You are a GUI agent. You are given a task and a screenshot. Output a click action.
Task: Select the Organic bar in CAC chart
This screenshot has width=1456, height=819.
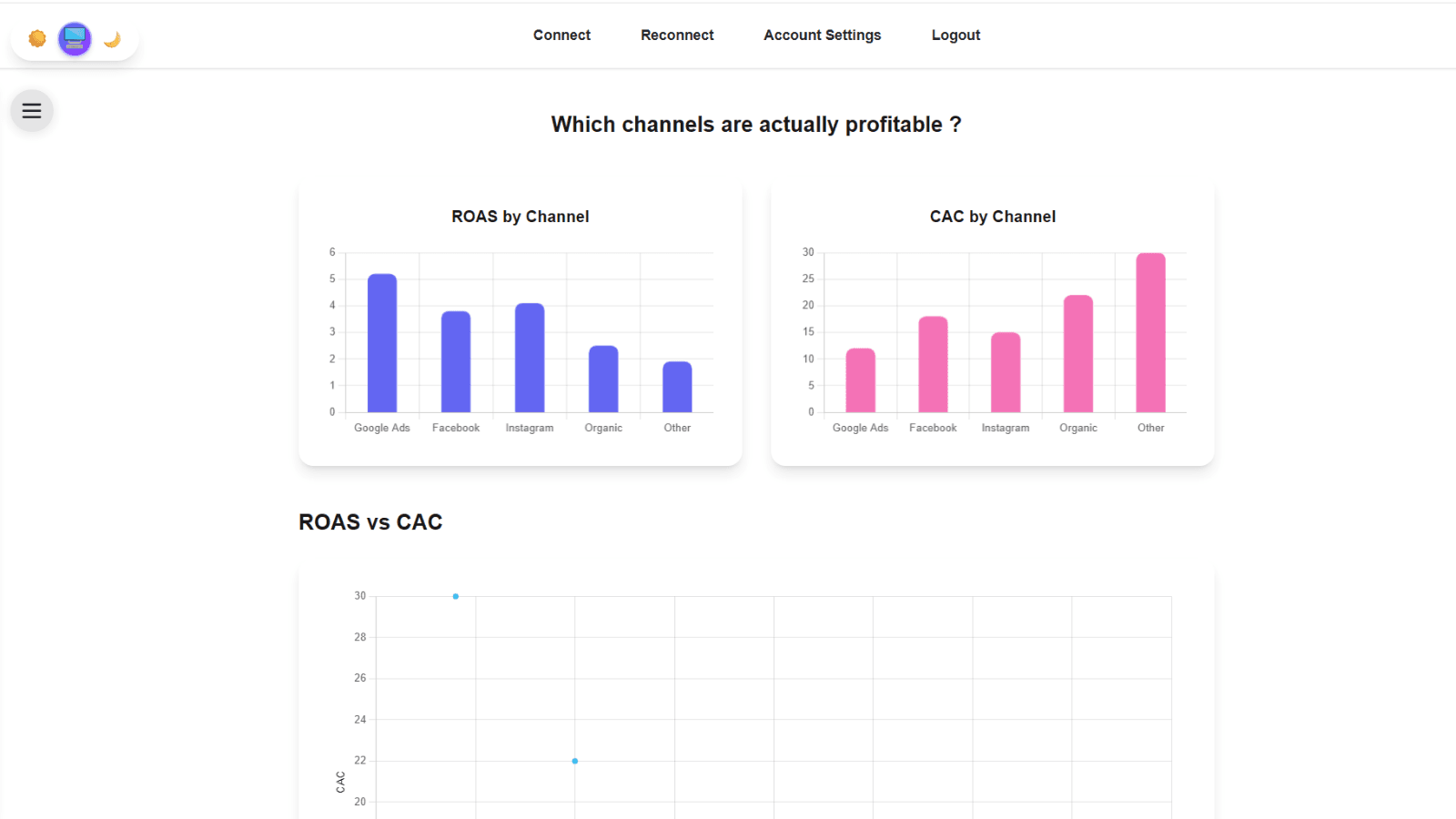[1078, 354]
